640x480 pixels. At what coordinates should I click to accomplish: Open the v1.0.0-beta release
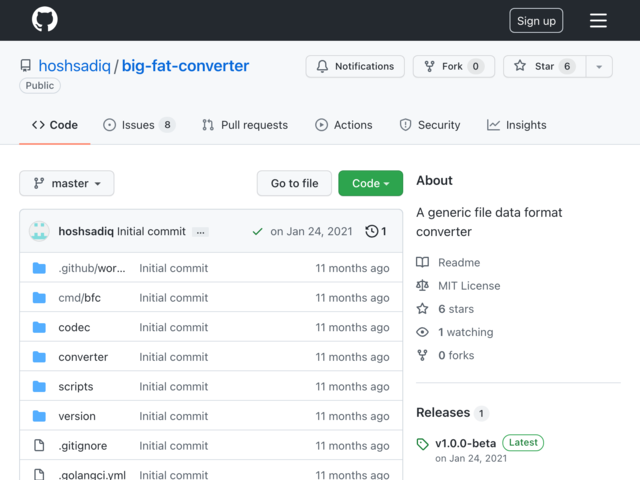pyautogui.click(x=465, y=443)
